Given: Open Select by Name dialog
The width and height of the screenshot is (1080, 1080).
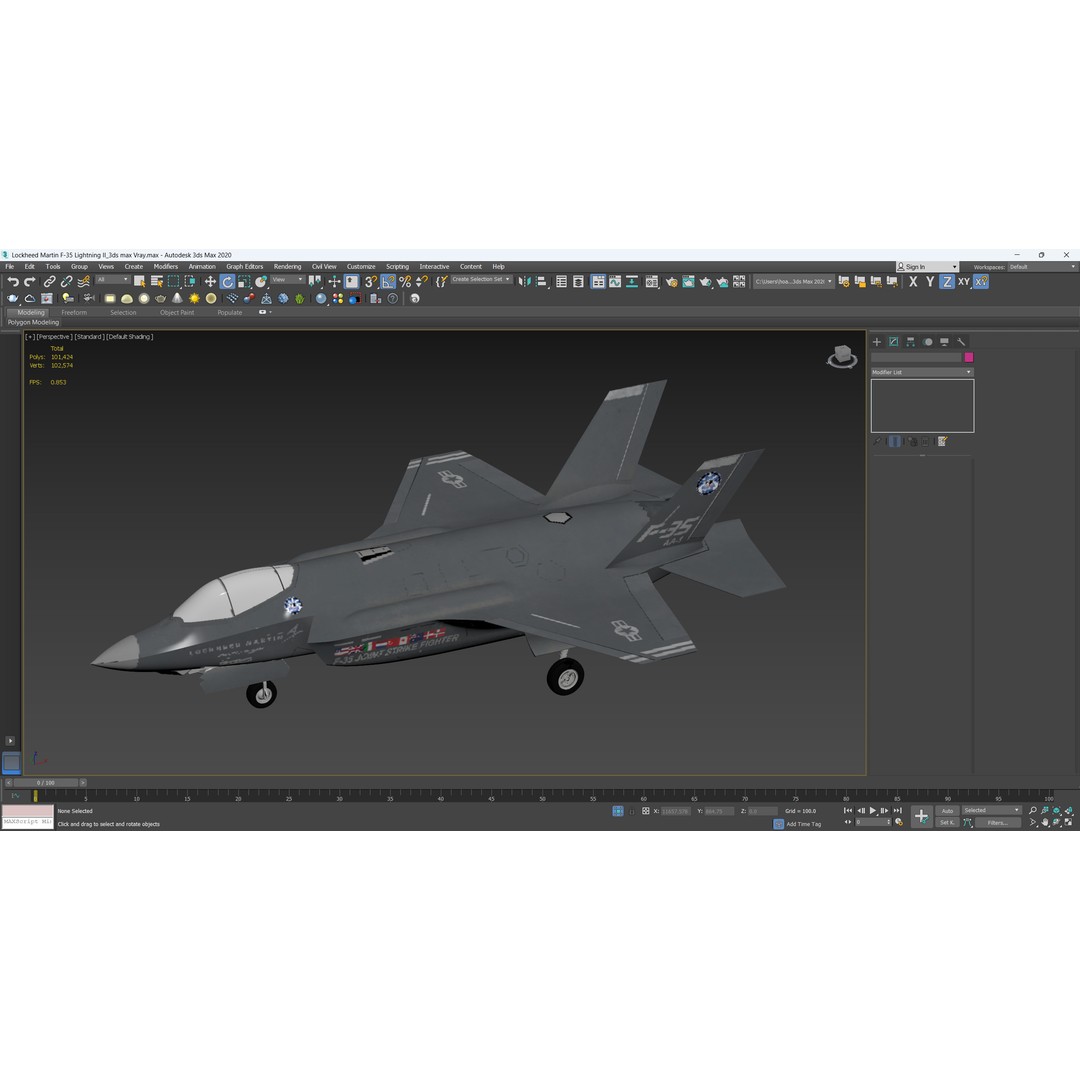Looking at the screenshot, I should point(156,282).
